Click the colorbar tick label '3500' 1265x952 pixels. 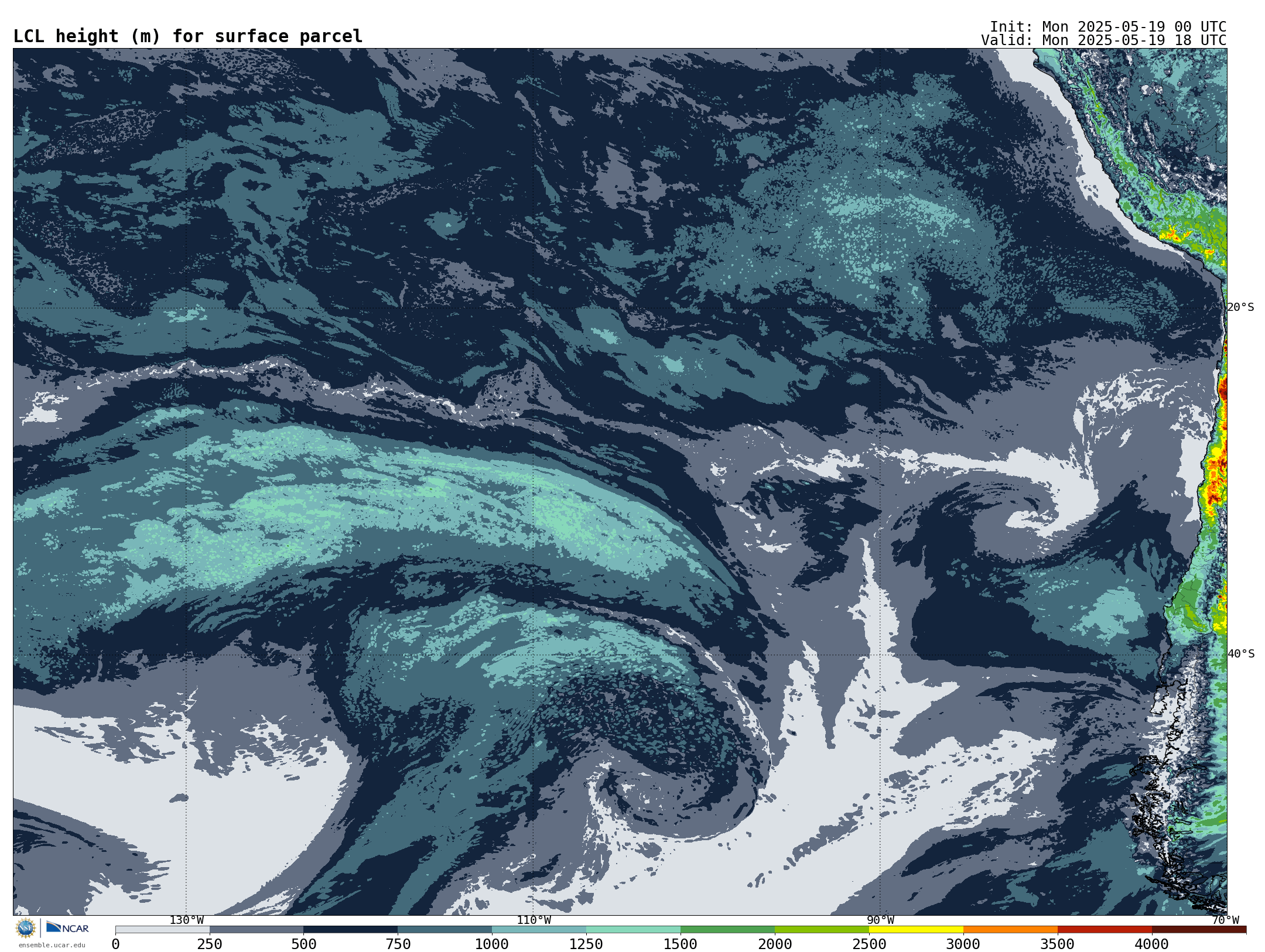click(x=1058, y=944)
